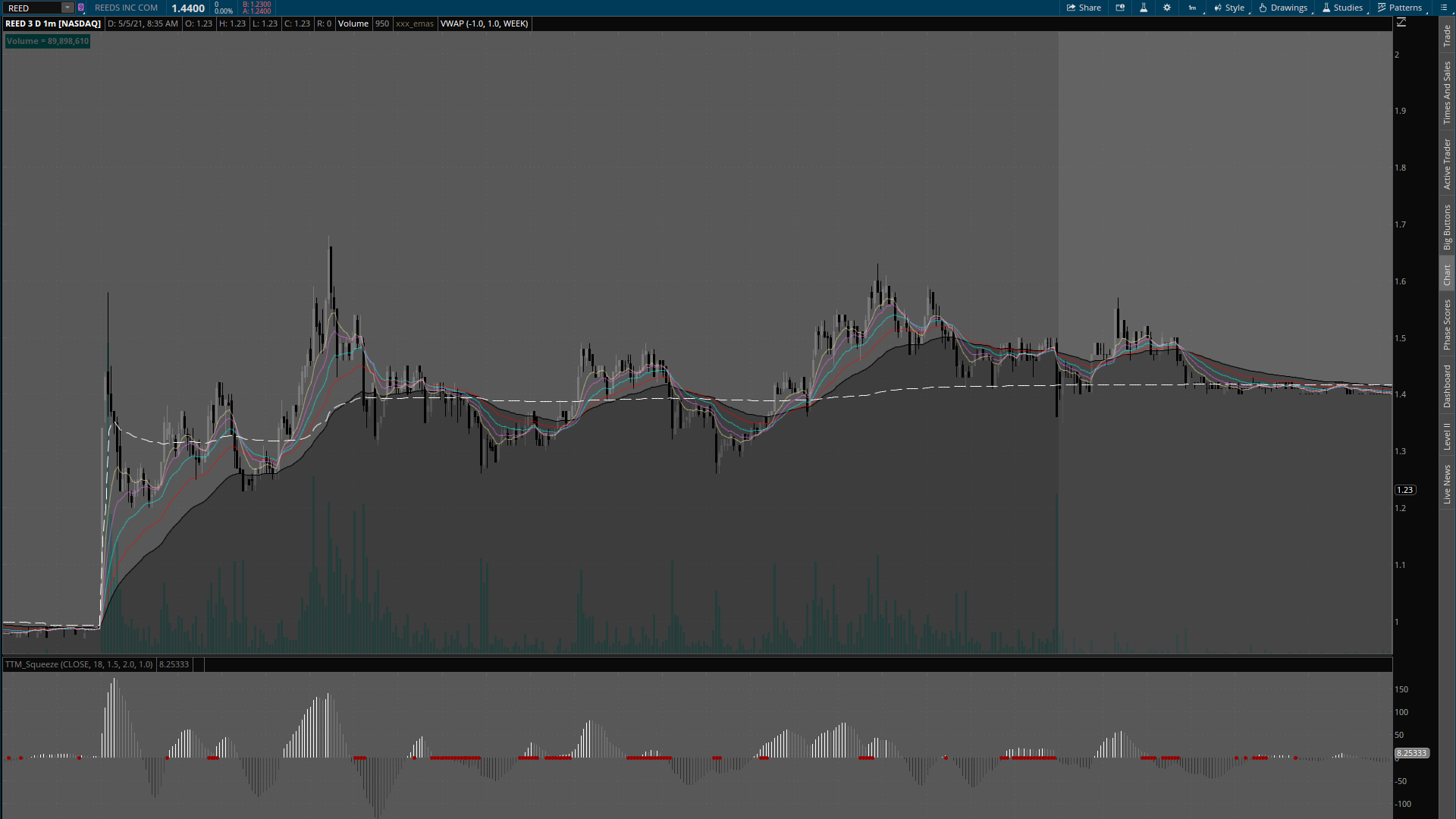Click the purple symbol link number icon
1456x819 pixels.
pos(81,8)
